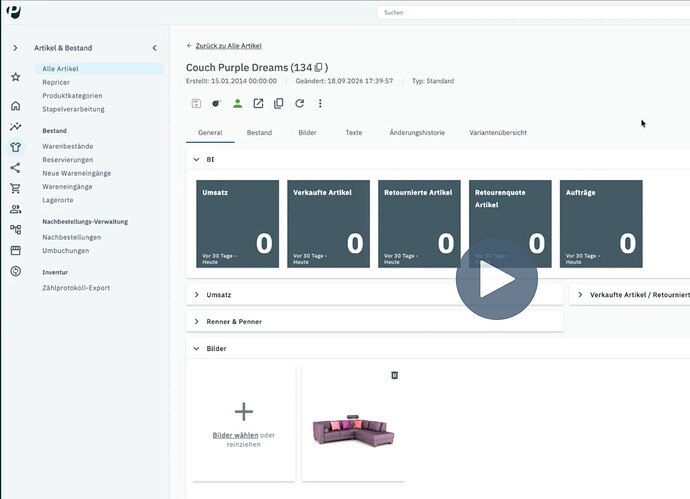Play the video with the play button
Image resolution: width=690 pixels, height=499 pixels.
coord(497,279)
